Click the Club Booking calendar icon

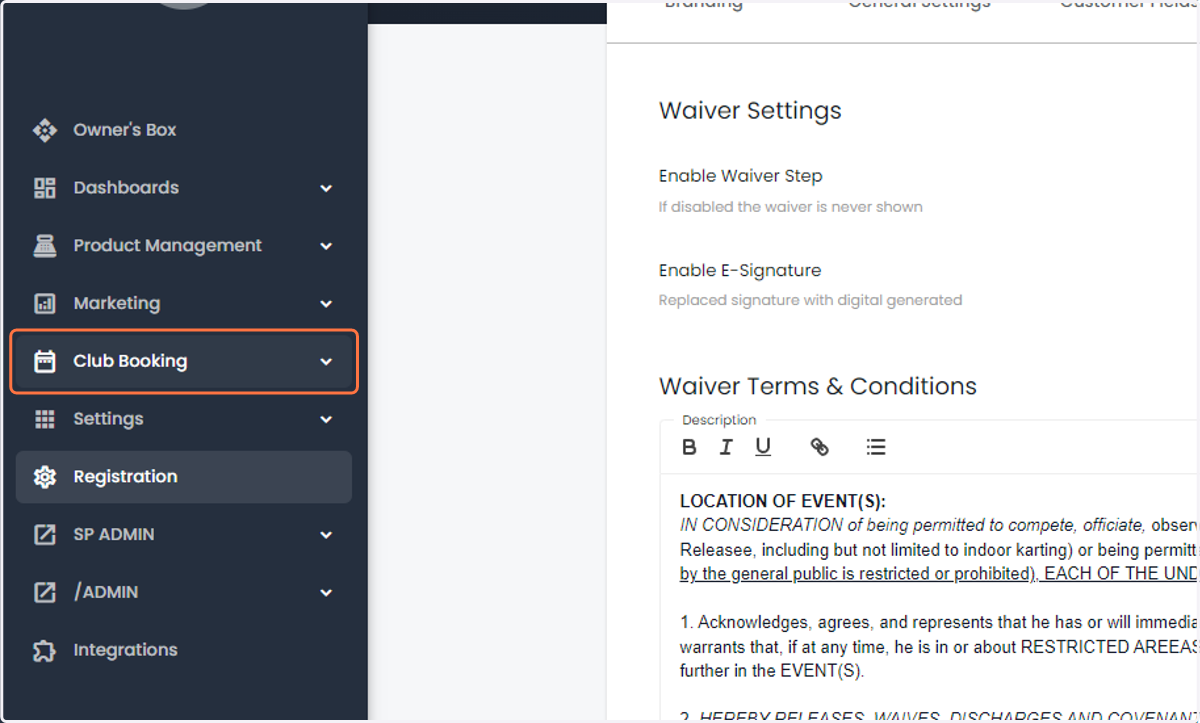[44, 361]
